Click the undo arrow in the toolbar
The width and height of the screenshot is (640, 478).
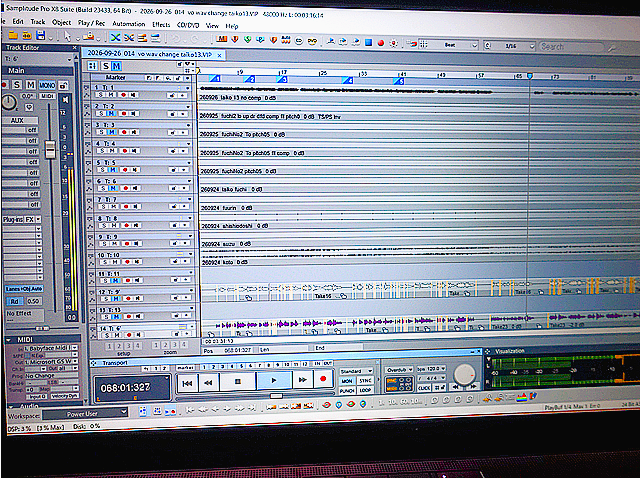click(x=176, y=39)
